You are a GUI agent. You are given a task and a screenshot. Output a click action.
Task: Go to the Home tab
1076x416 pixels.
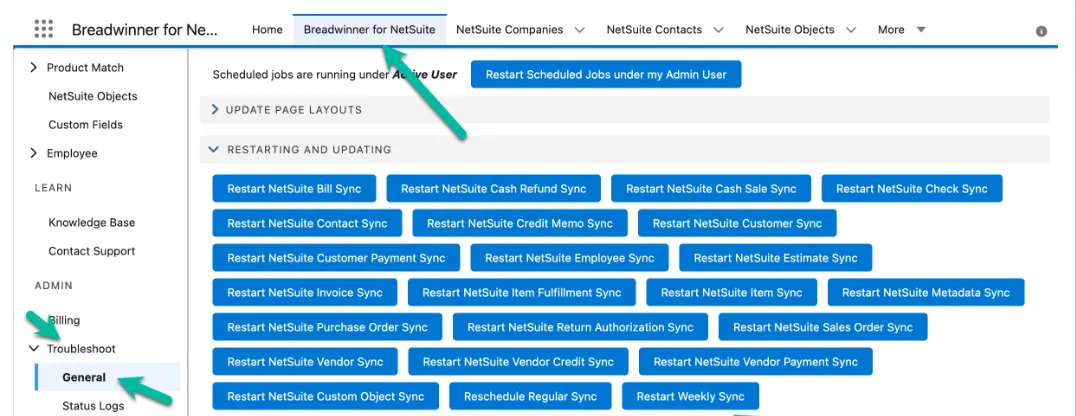[267, 30]
